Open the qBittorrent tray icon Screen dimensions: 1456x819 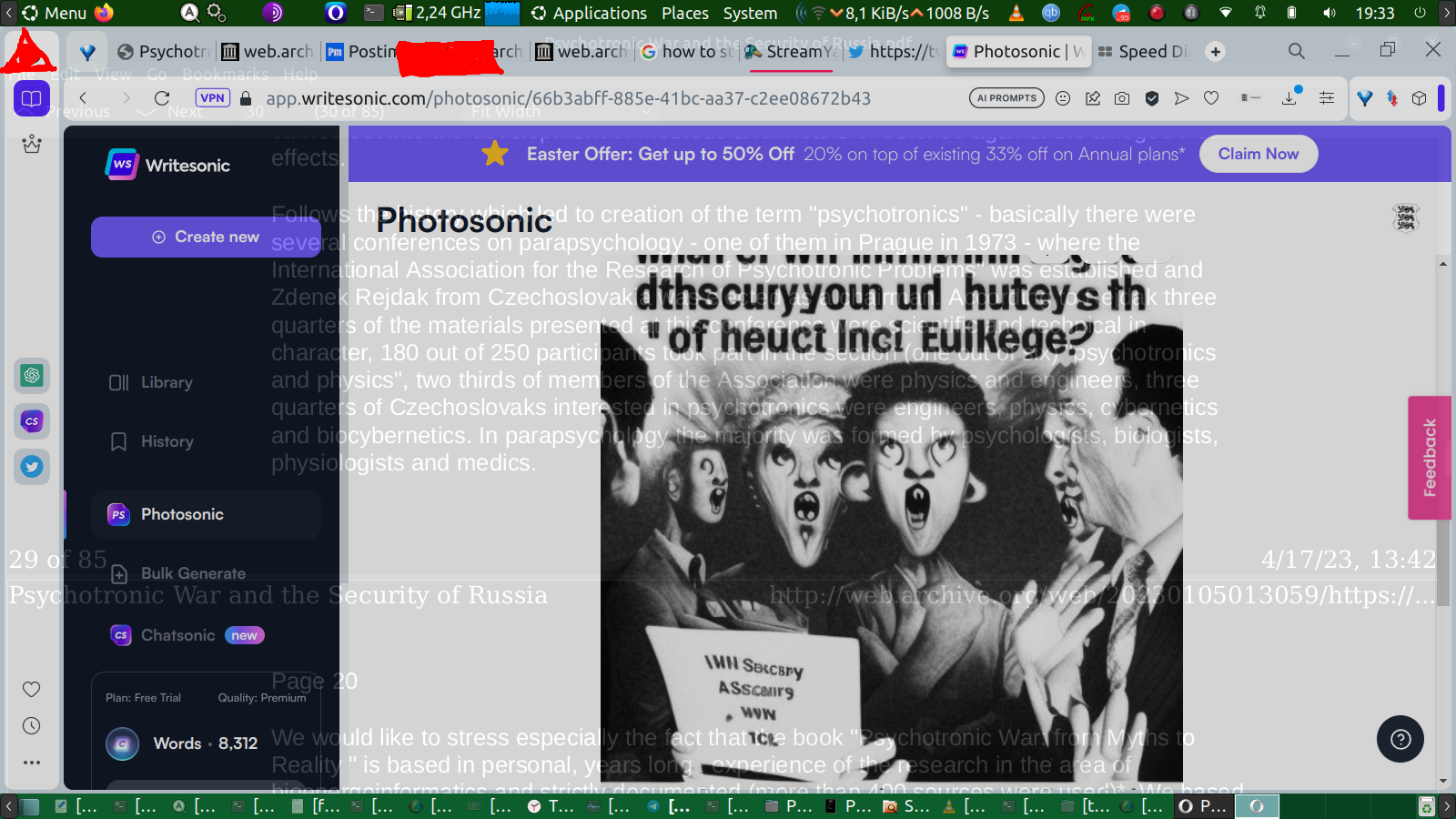point(1051,13)
